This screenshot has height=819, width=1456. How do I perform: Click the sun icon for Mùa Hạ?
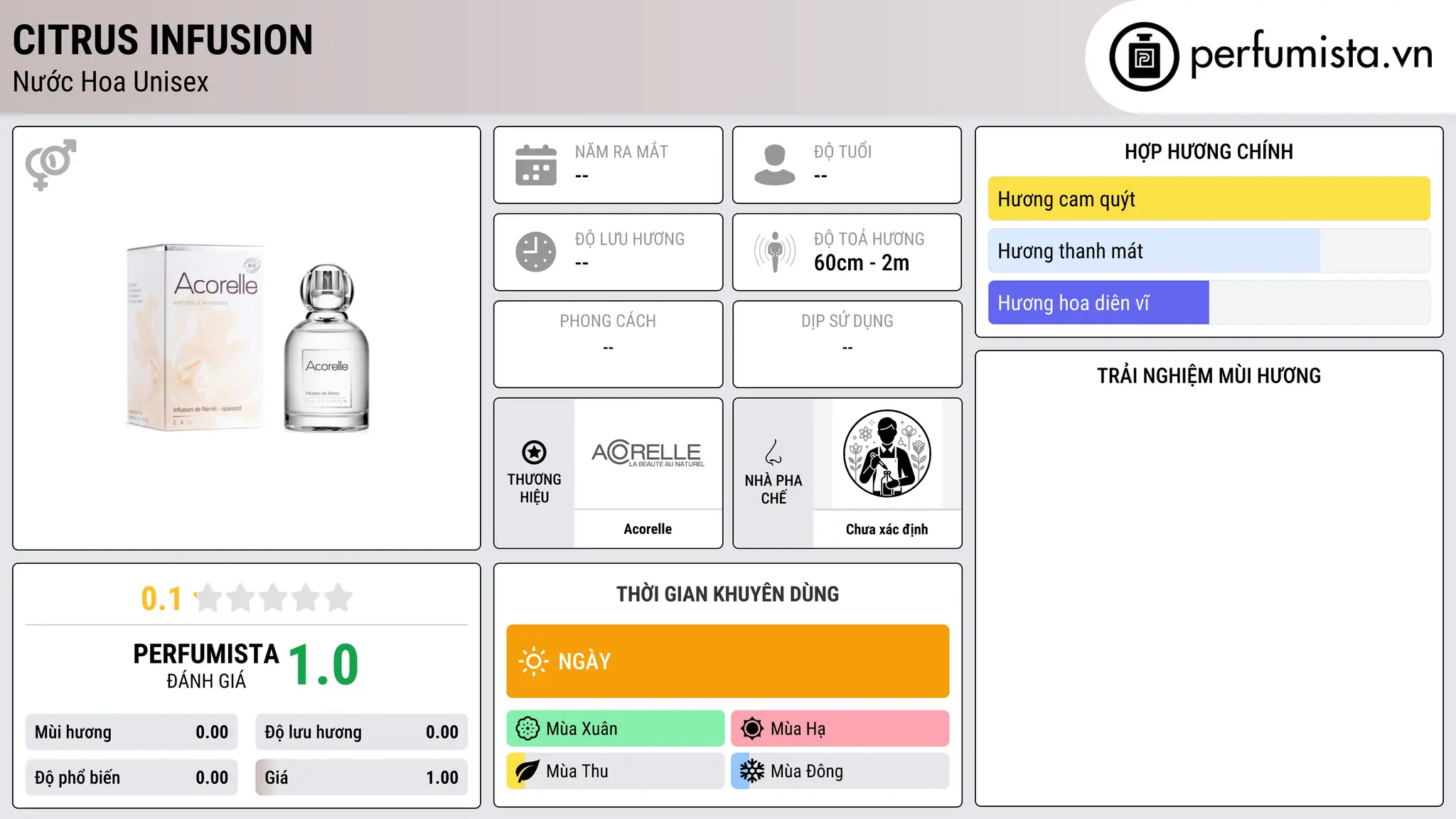752,729
